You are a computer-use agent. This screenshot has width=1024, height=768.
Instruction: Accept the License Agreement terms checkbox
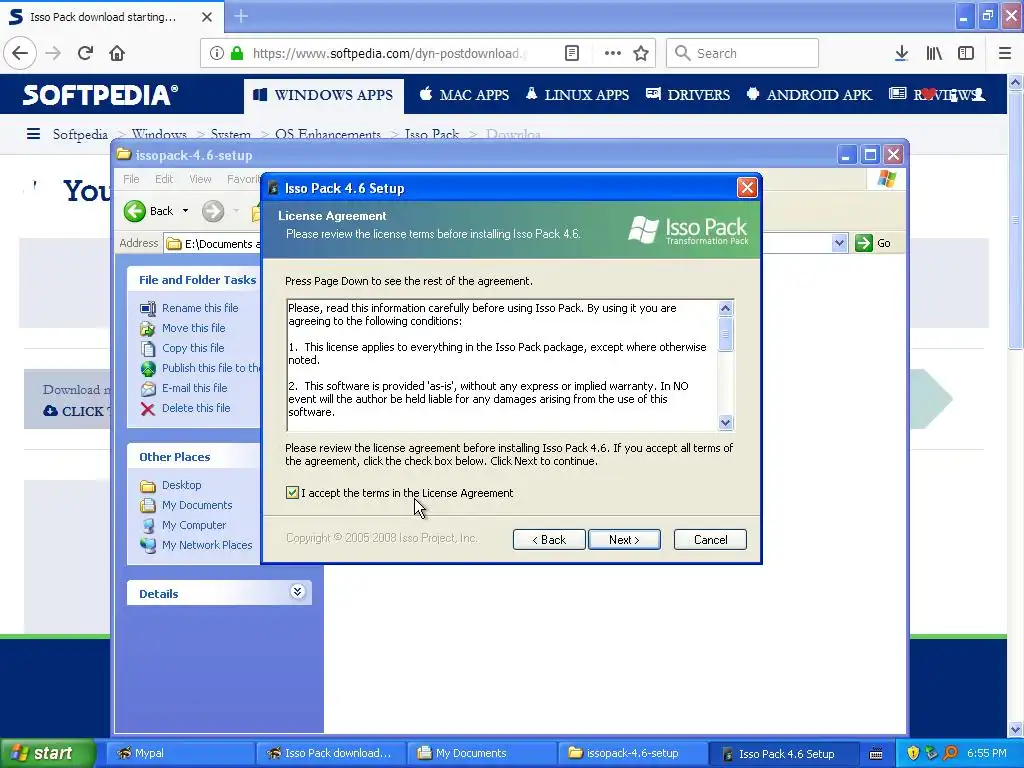pyautogui.click(x=292, y=492)
